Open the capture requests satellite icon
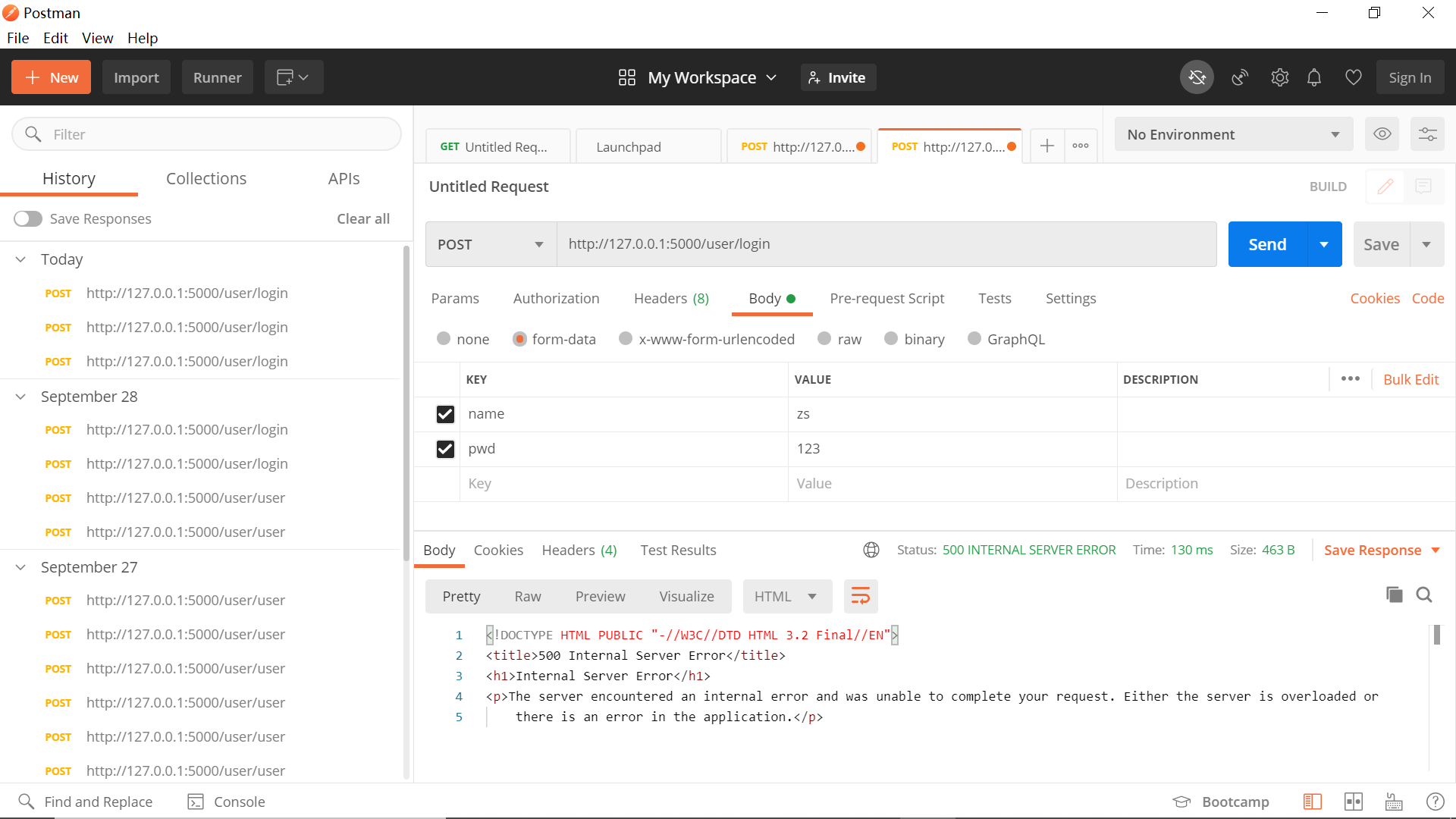The image size is (1456, 819). [1240, 77]
